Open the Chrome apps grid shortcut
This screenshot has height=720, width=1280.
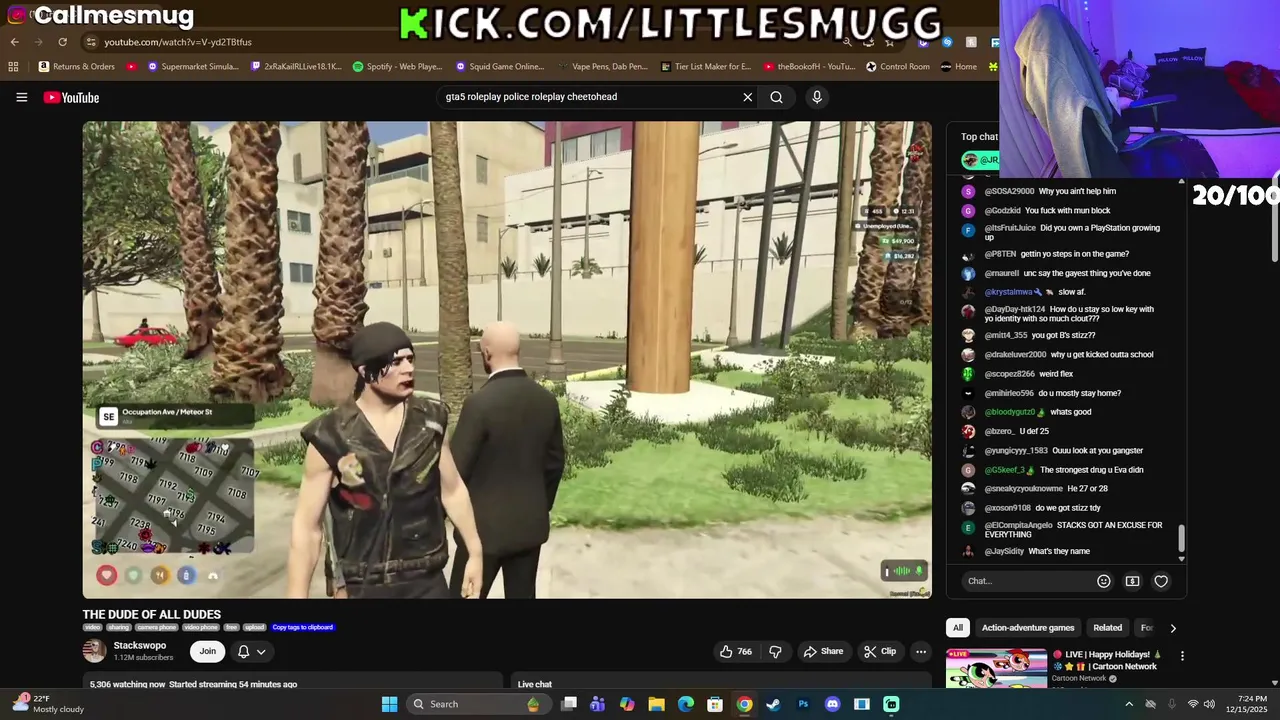(13, 67)
